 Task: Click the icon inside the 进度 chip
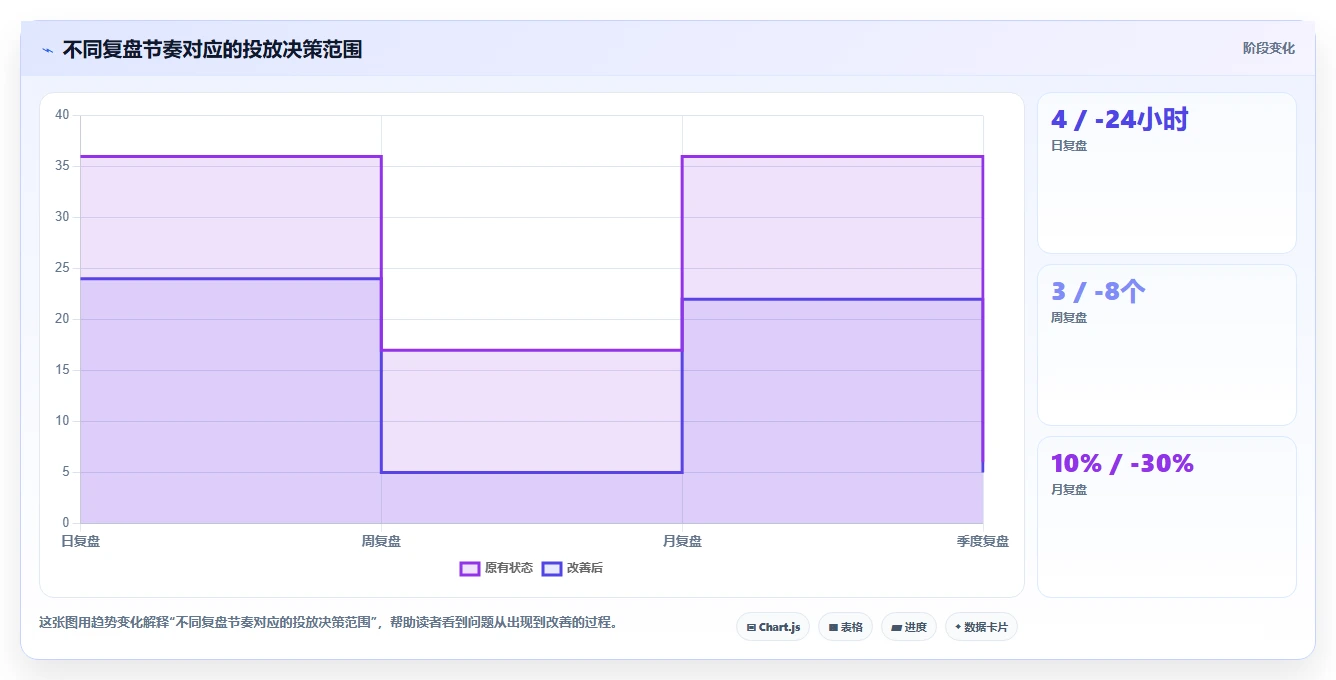(897, 628)
